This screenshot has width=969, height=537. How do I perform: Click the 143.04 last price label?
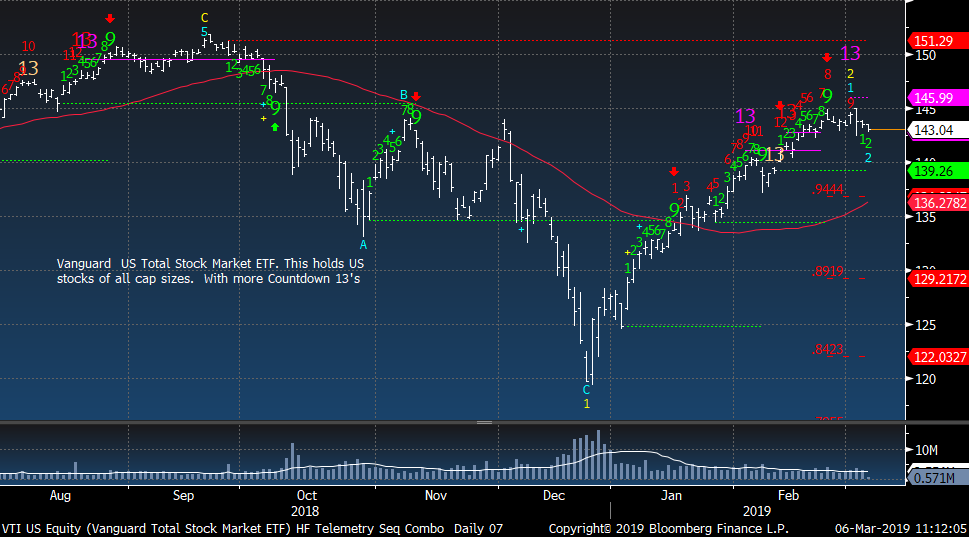937,130
